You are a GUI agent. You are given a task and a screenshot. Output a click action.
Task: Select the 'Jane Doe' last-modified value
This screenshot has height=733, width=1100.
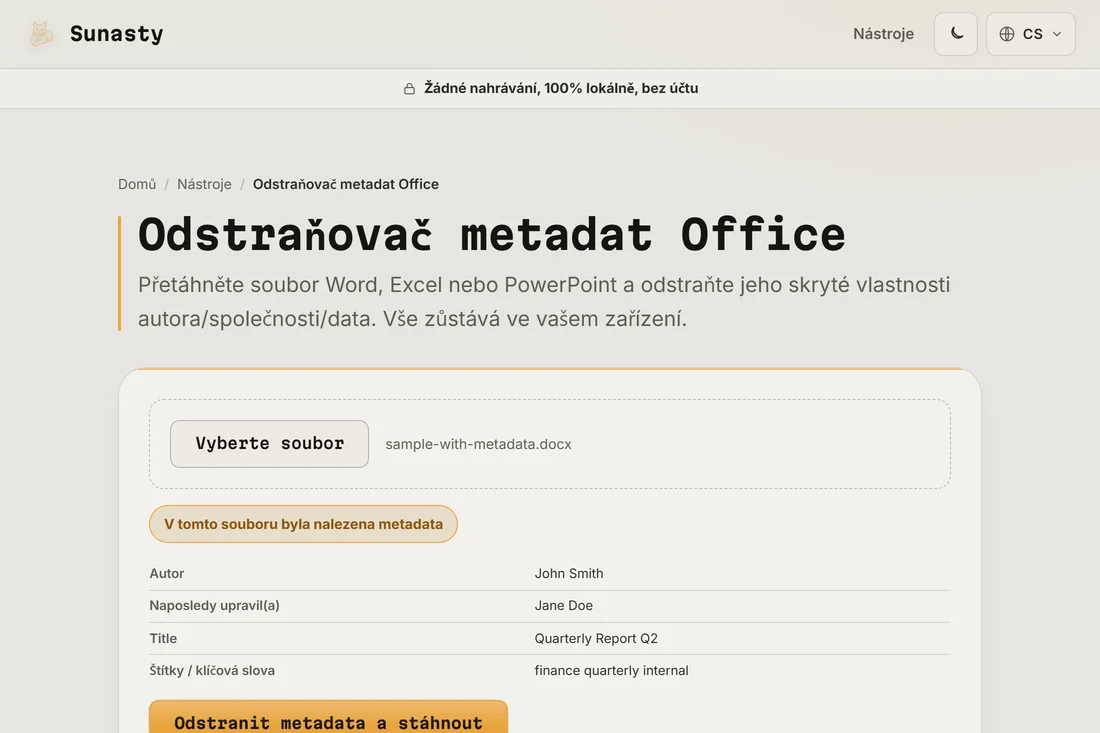(563, 605)
